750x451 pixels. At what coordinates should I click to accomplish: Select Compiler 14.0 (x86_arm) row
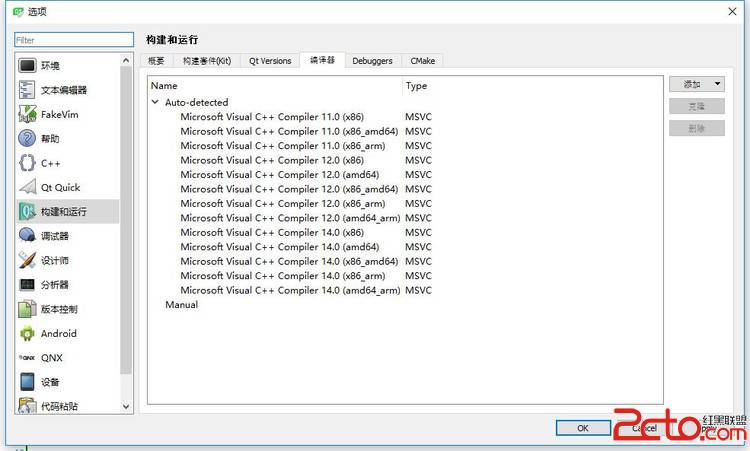[405, 275]
